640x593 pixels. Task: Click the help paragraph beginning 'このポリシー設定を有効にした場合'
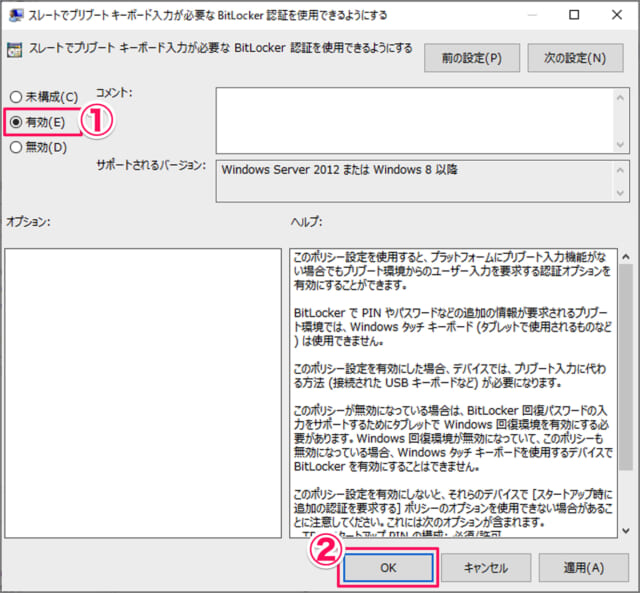pos(450,376)
